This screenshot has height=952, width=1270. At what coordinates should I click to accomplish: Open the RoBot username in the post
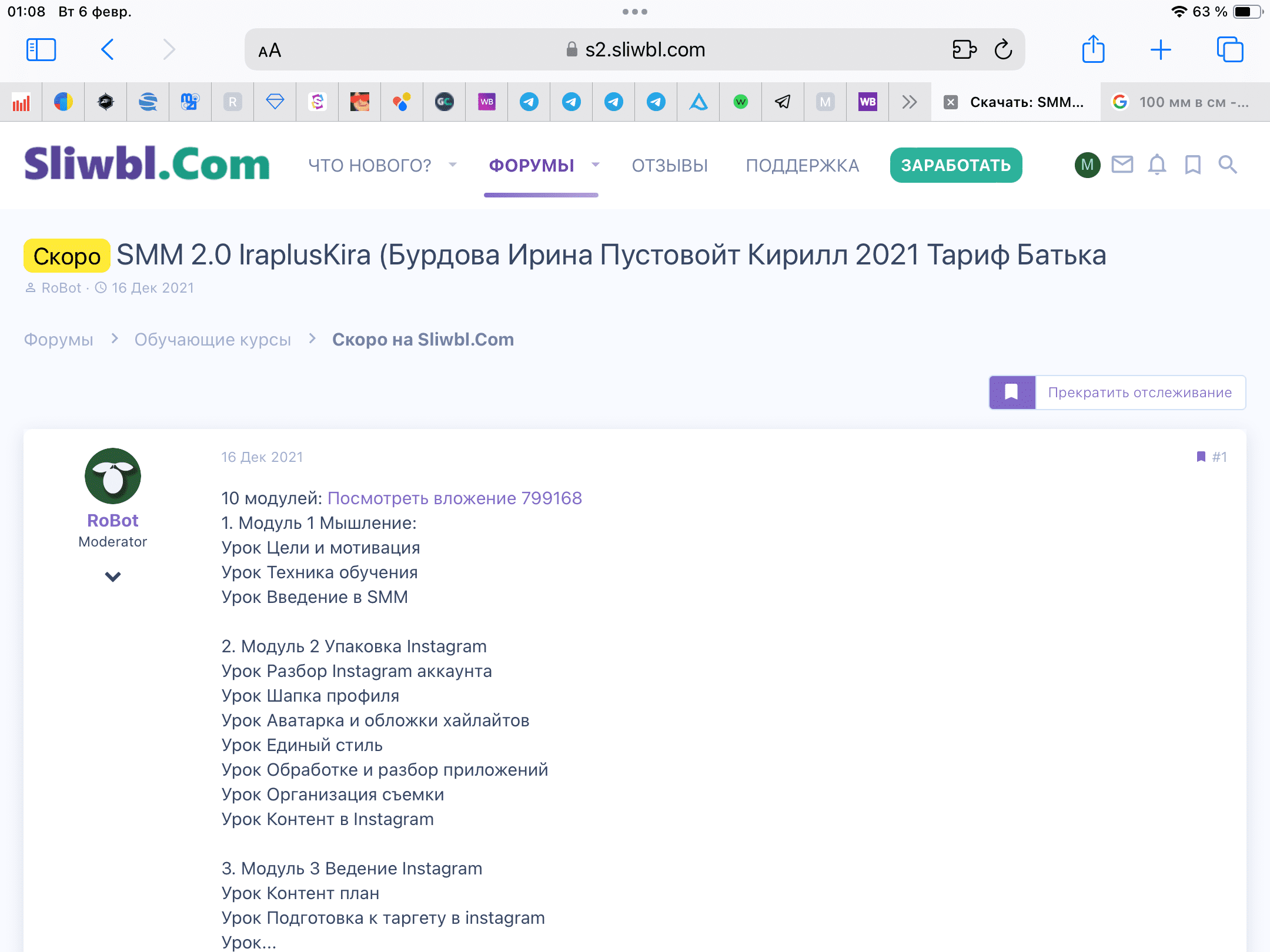coord(113,521)
